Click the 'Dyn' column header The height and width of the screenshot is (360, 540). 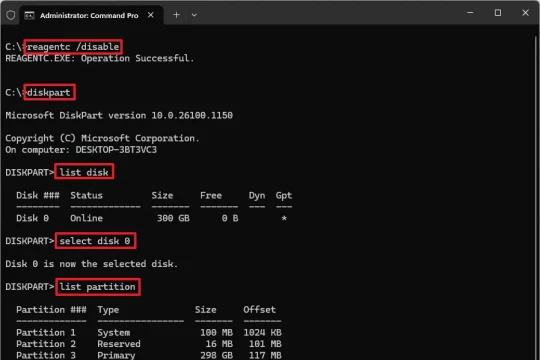(x=257, y=195)
